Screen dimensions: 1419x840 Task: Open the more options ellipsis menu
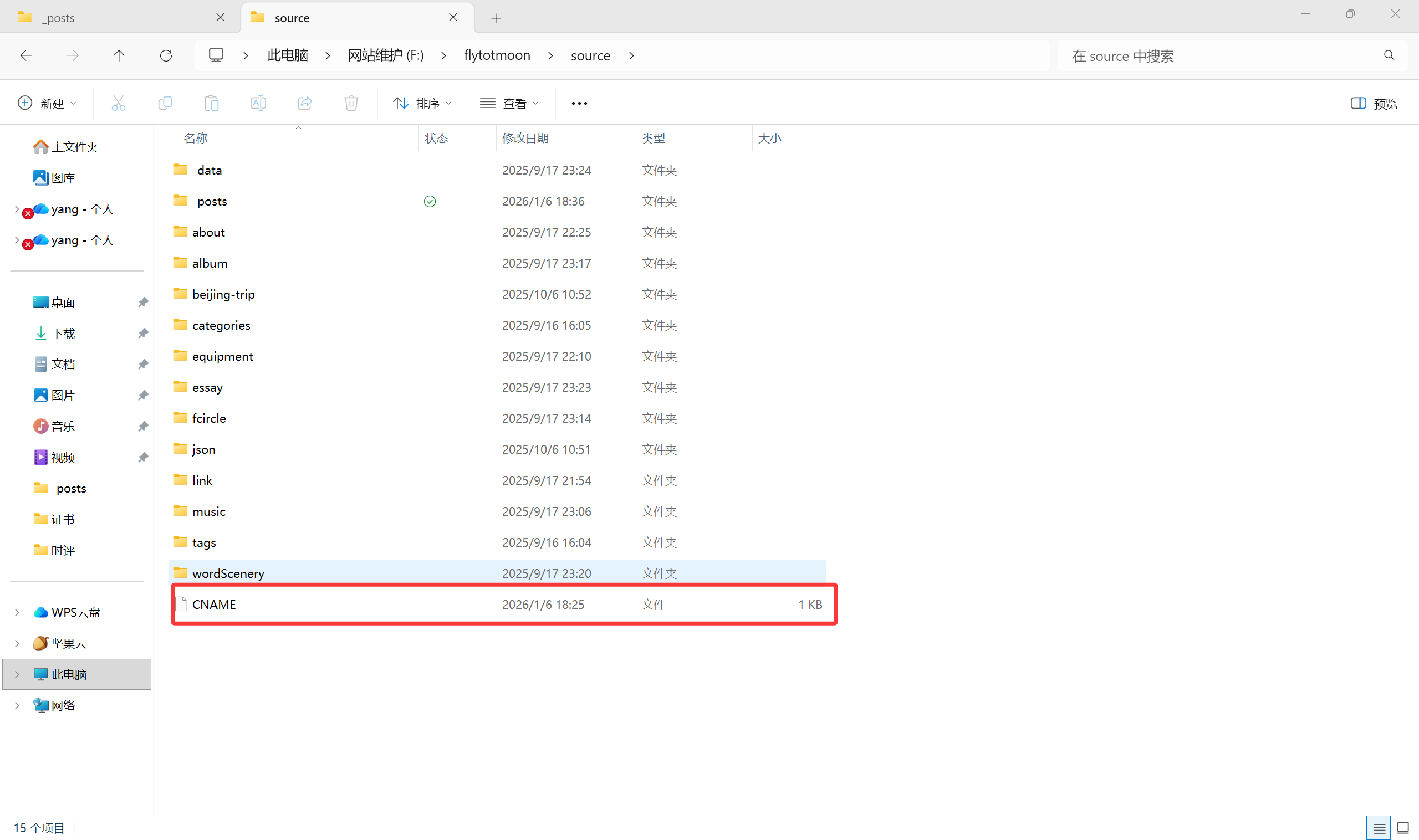(579, 103)
